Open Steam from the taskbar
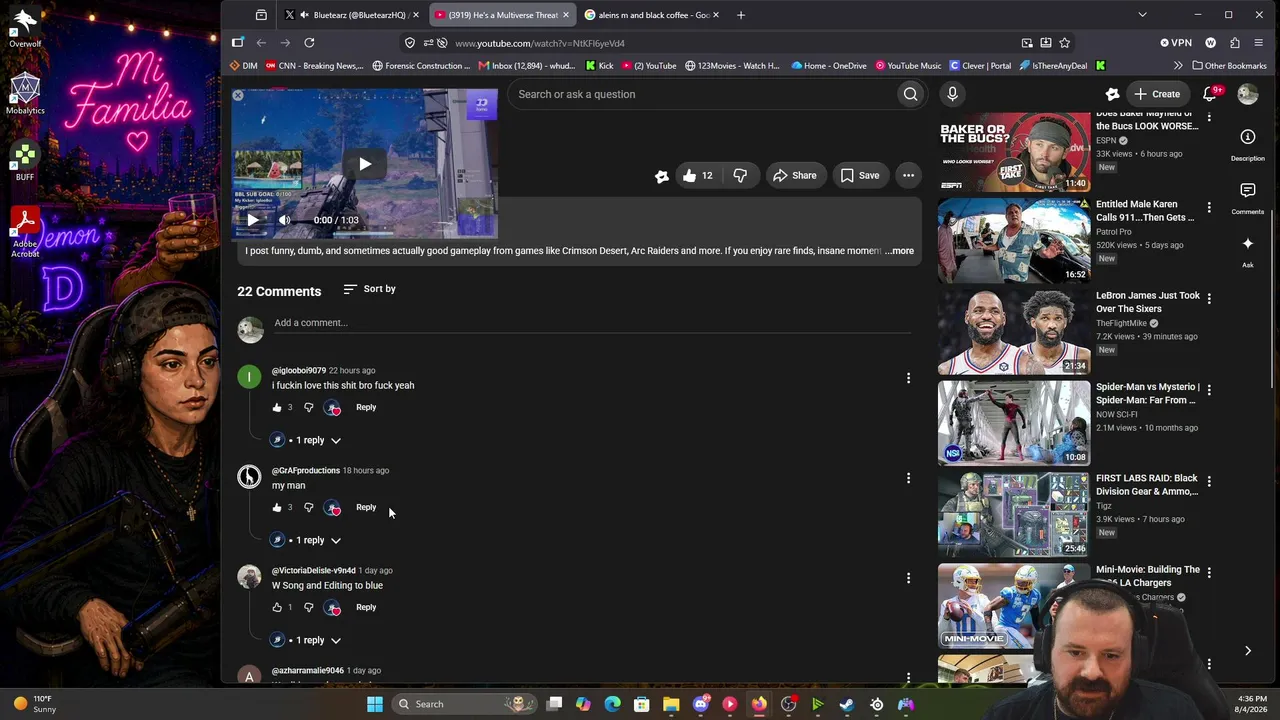 tap(847, 704)
